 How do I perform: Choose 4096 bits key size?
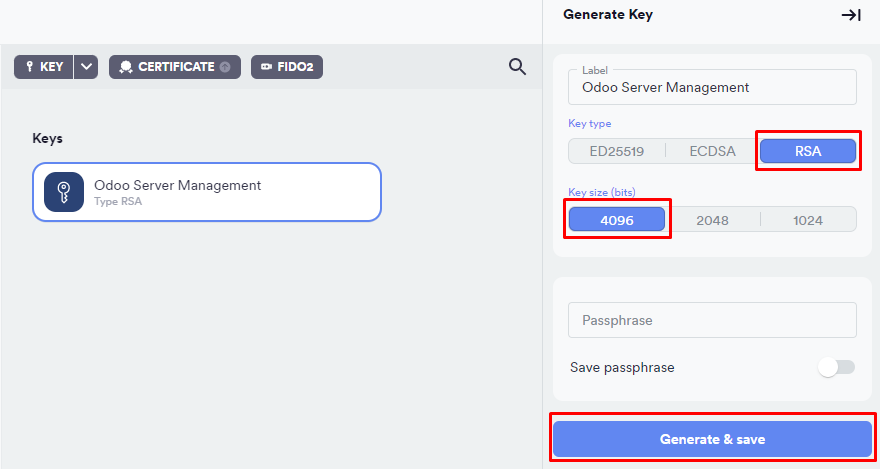click(x=616, y=219)
